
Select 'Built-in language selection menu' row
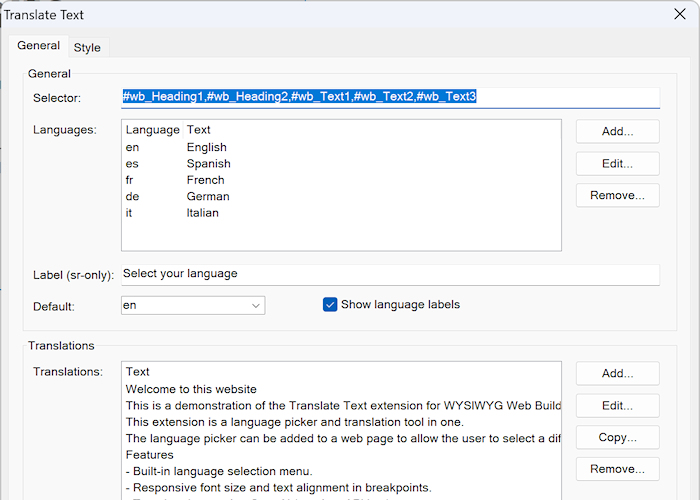point(341,471)
